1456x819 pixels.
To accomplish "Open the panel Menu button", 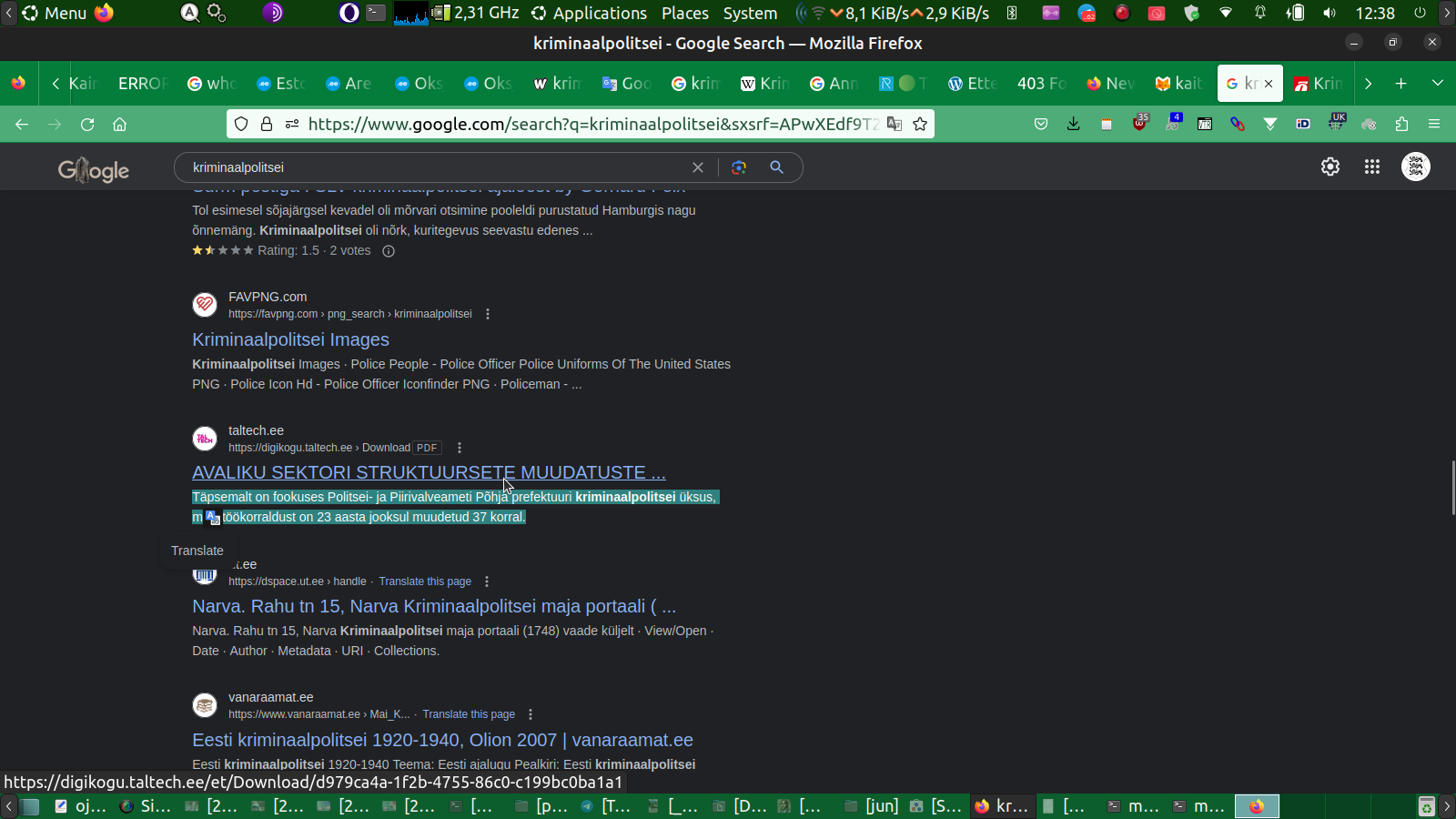I will 55,14.
